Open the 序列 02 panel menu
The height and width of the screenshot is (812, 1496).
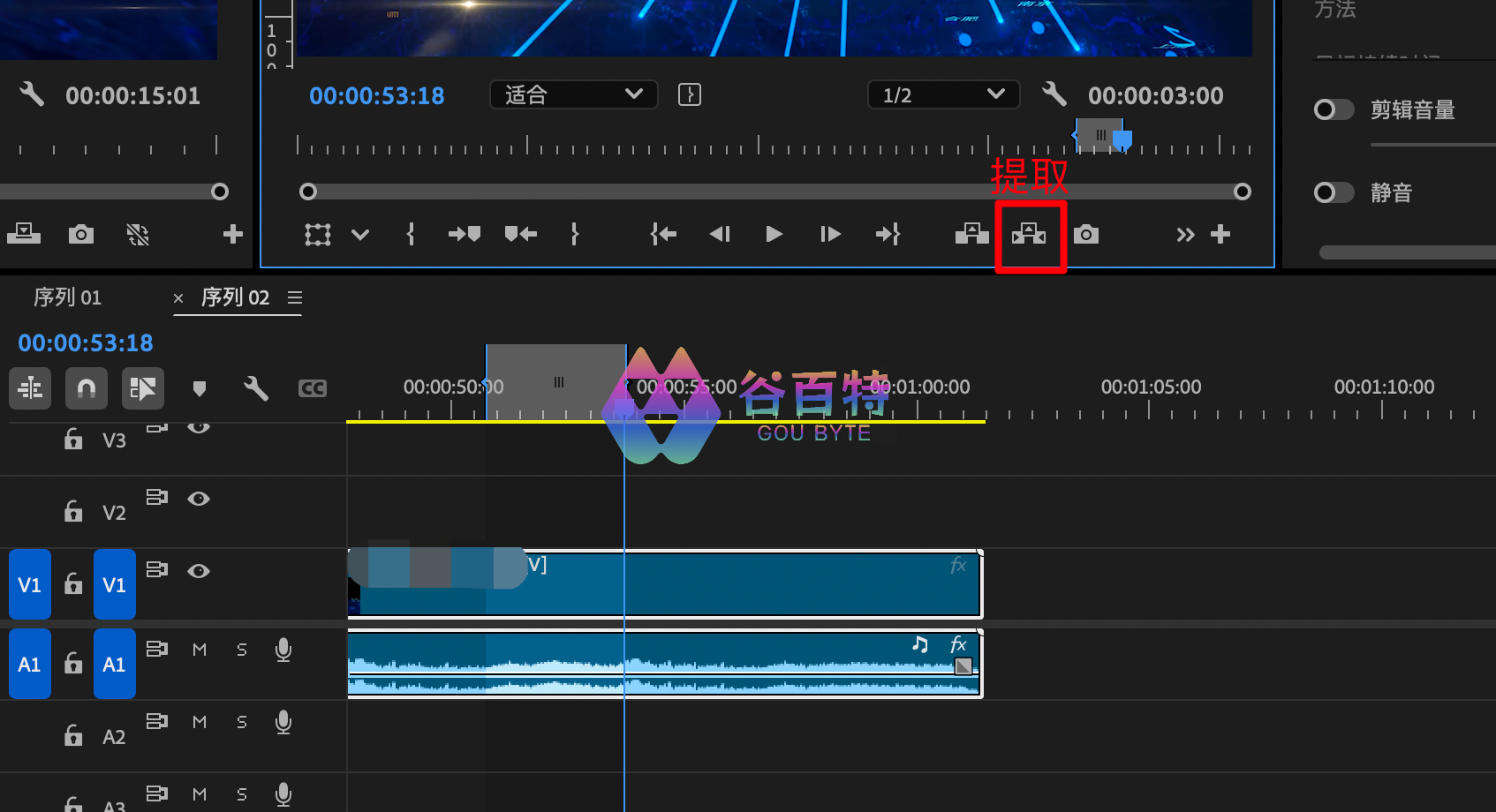[x=295, y=297]
